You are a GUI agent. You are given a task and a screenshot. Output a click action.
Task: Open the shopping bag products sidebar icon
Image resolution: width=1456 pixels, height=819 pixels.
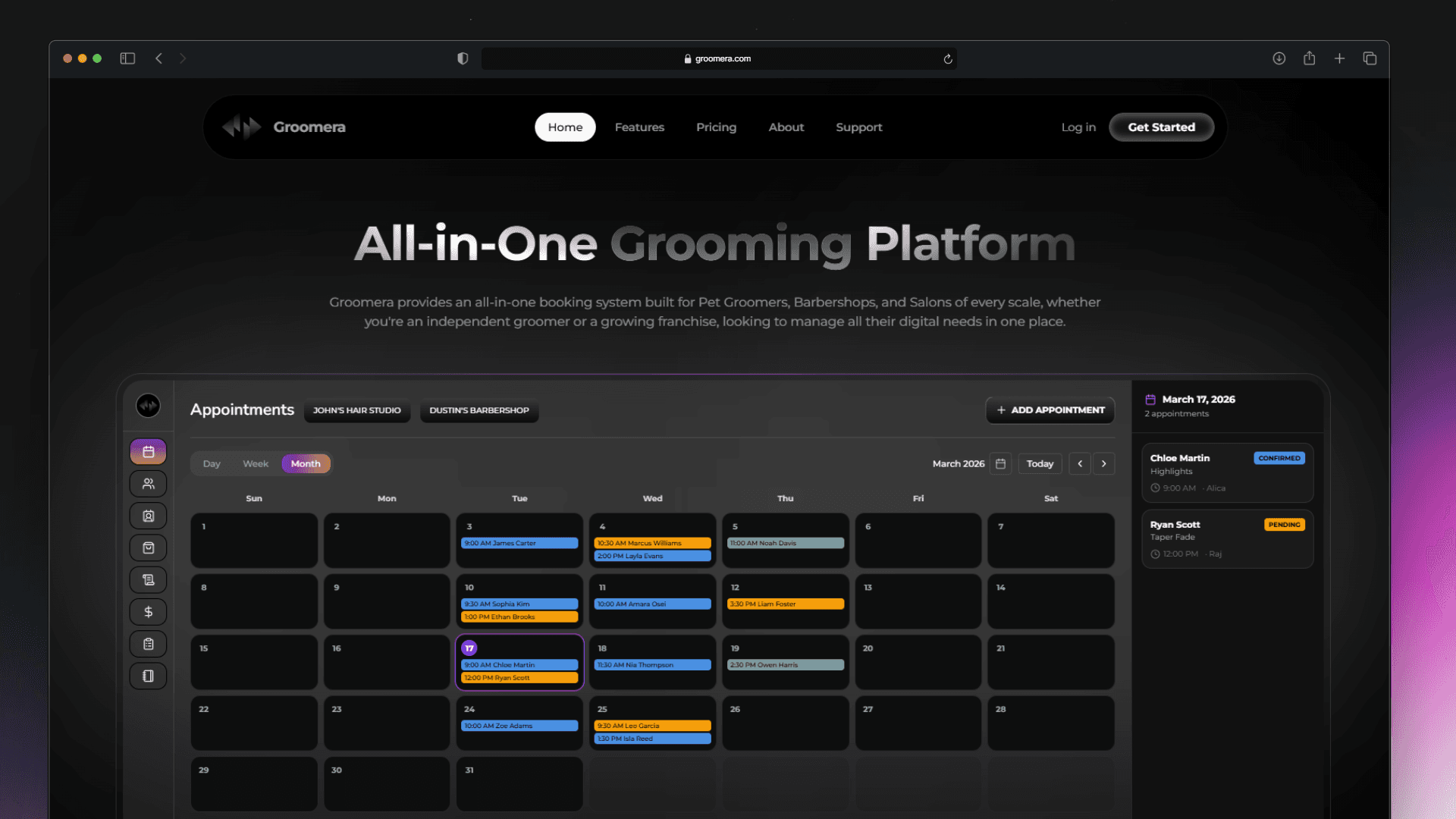click(149, 548)
